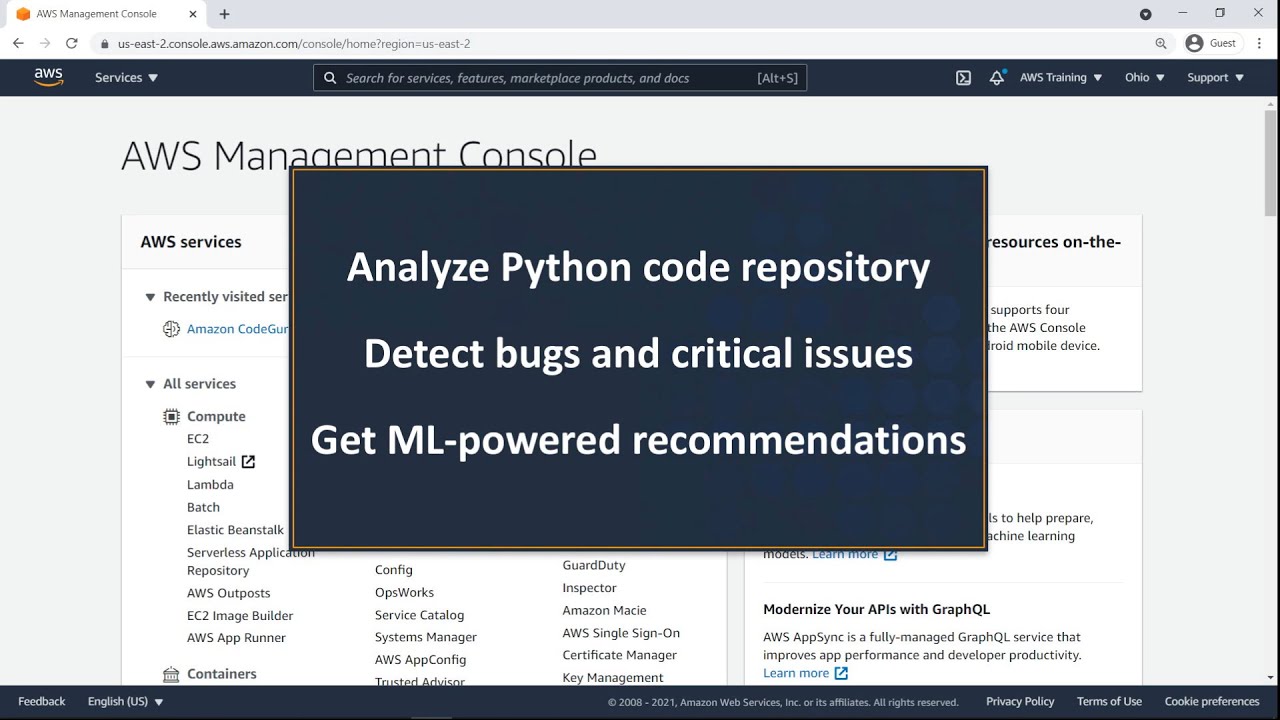Open the Services dropdown menu

point(126,78)
